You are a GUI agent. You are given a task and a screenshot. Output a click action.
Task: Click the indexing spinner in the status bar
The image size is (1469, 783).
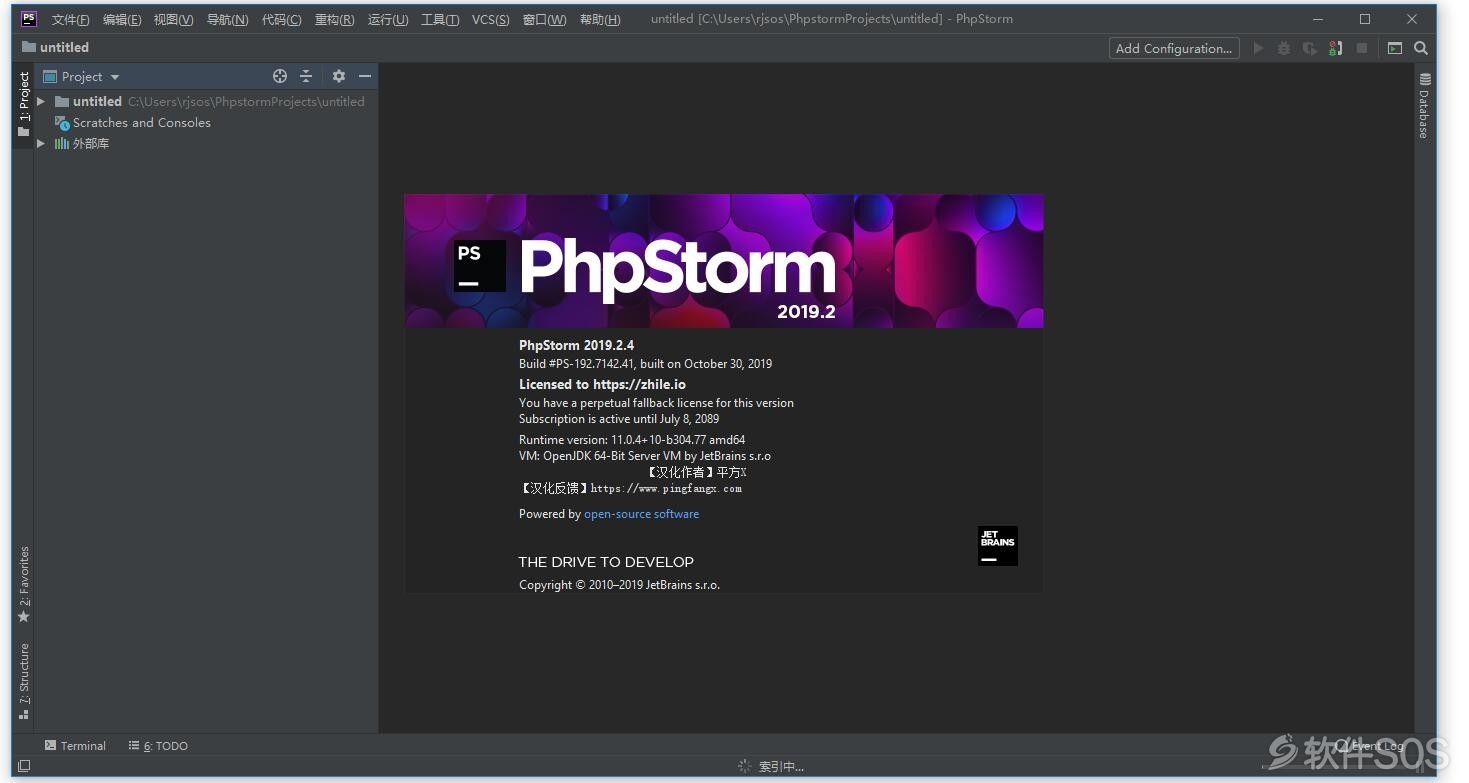point(745,766)
